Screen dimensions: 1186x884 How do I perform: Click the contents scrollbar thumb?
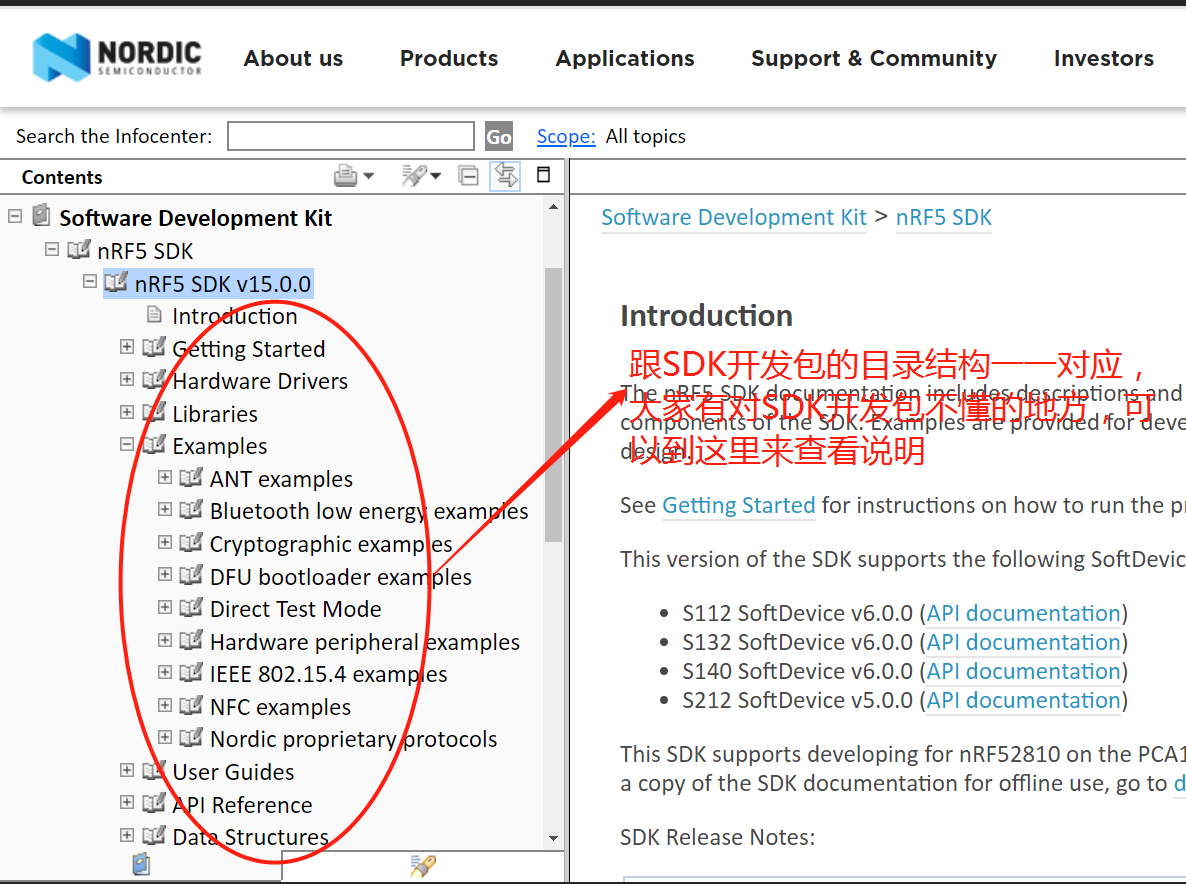coord(553,405)
